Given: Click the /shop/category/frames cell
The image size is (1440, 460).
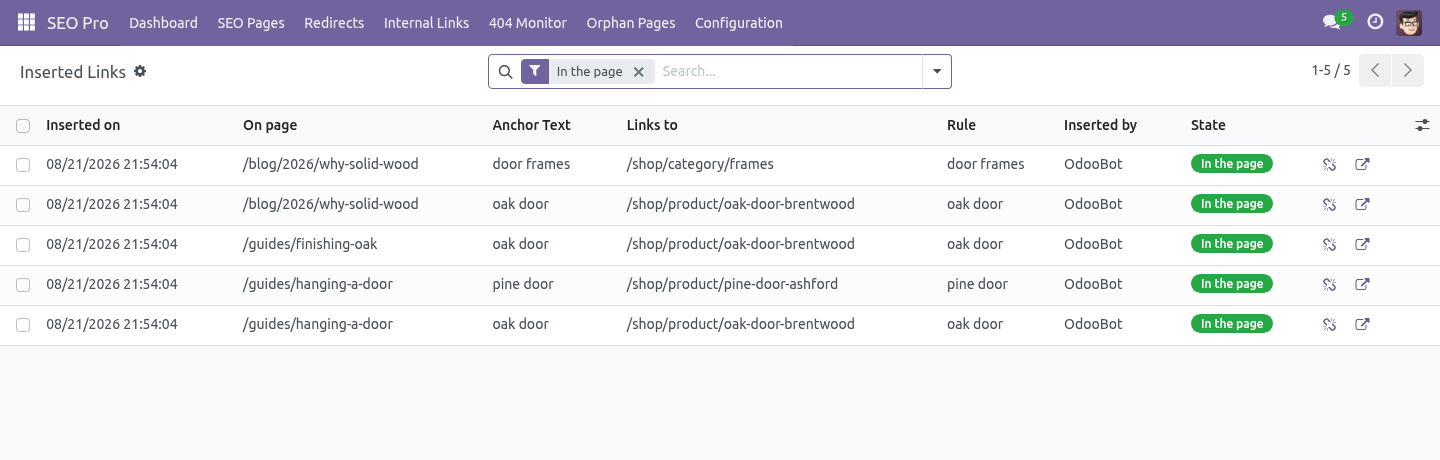Looking at the screenshot, I should click(x=700, y=164).
